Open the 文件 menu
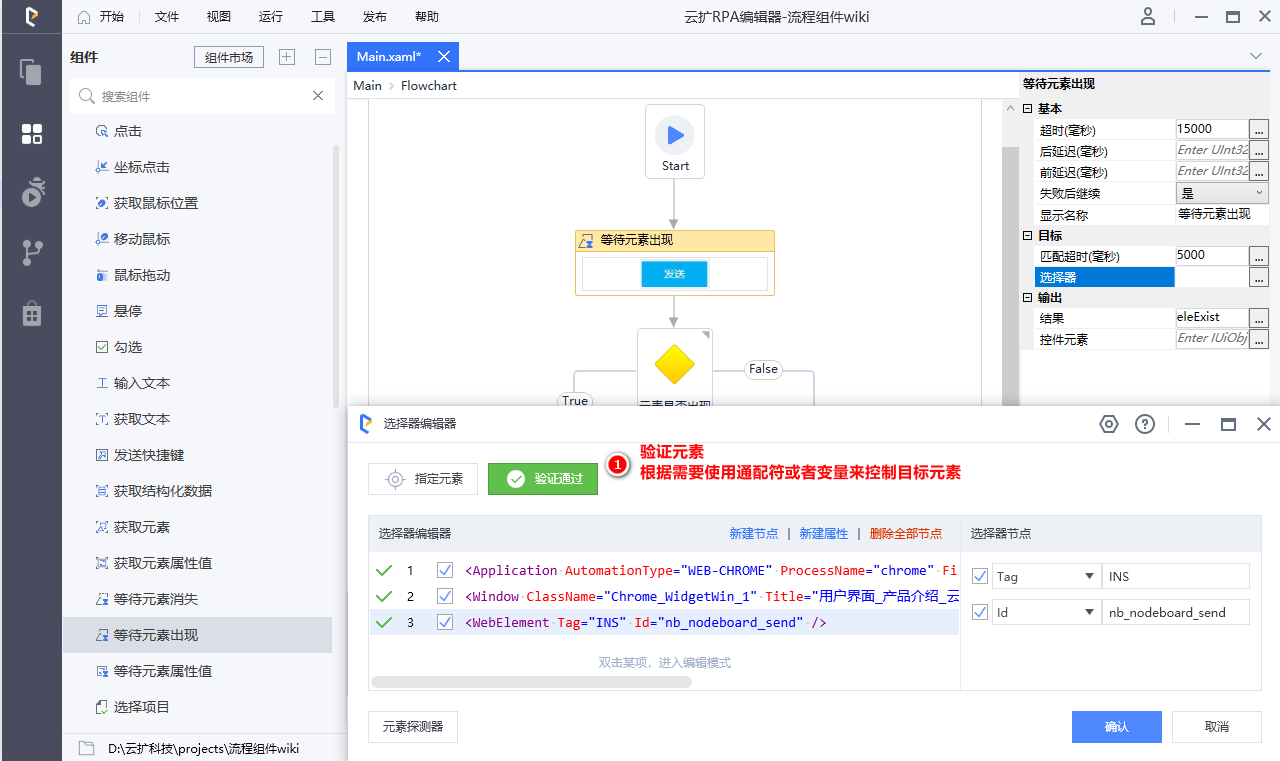Image resolution: width=1280 pixels, height=761 pixels. (167, 17)
